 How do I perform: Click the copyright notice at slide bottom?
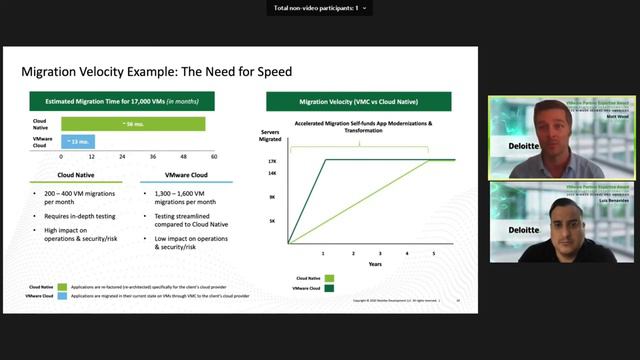tap(396, 300)
